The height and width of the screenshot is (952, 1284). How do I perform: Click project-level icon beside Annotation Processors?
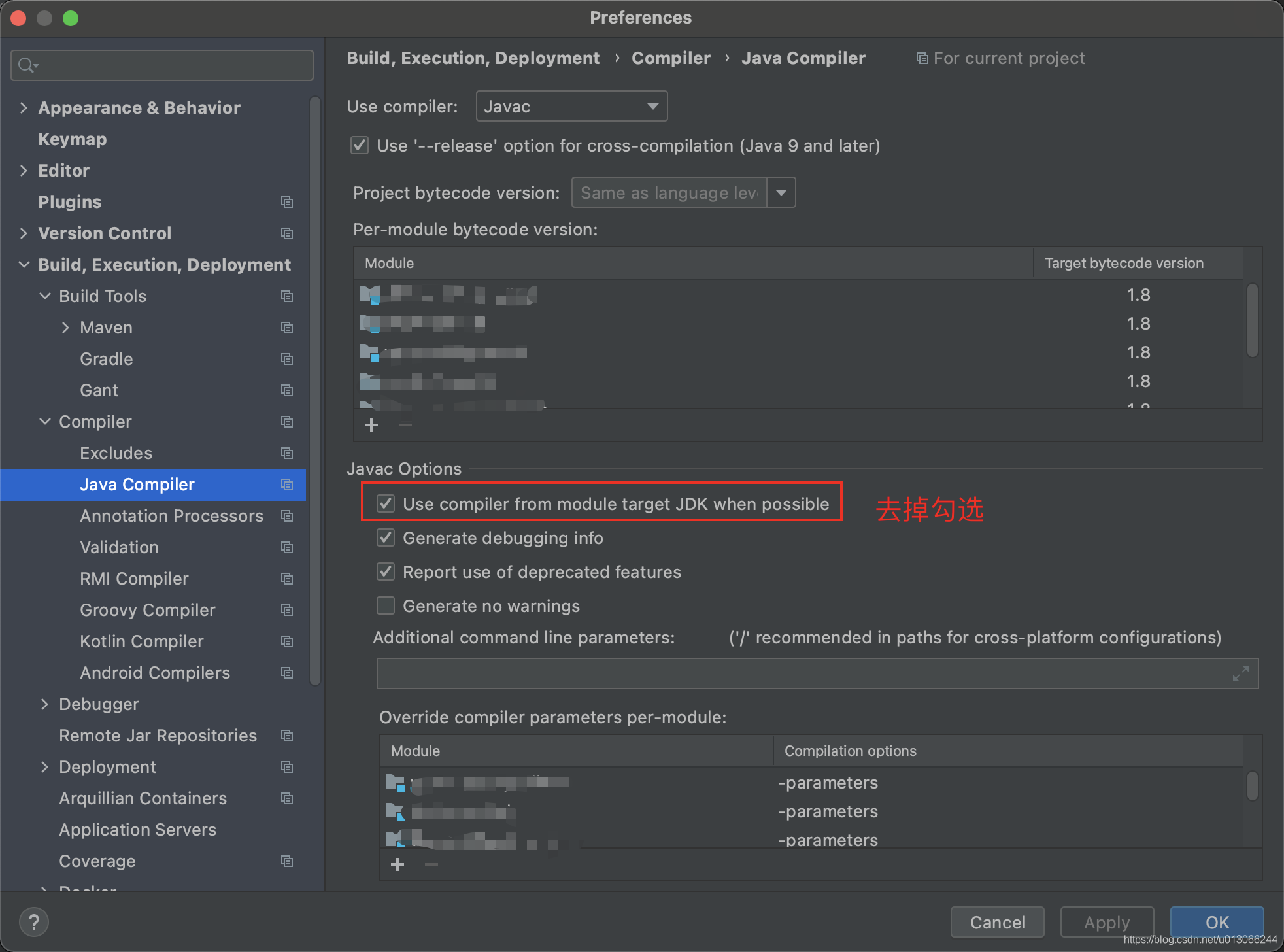coord(286,516)
